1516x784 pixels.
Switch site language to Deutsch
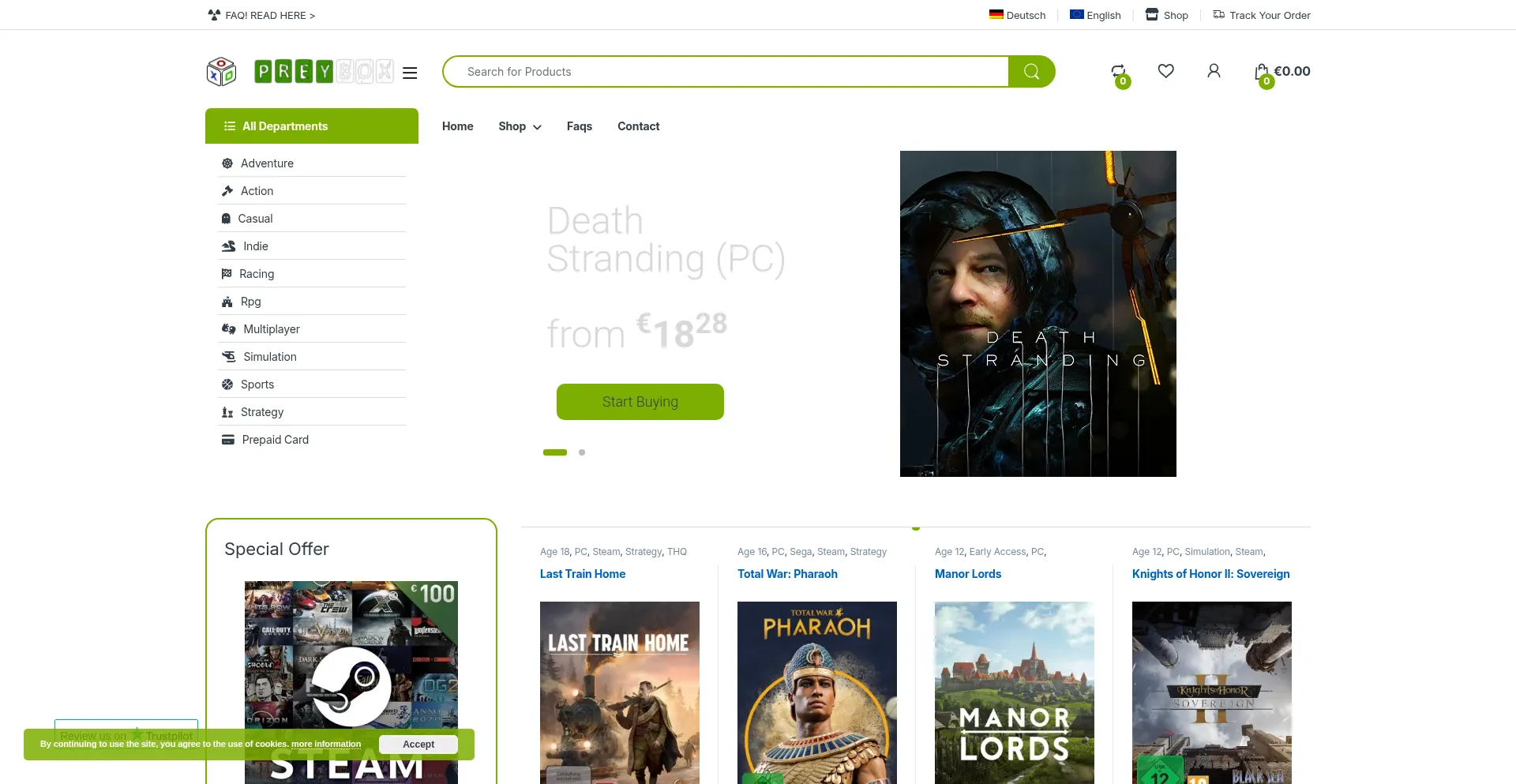(x=1026, y=15)
